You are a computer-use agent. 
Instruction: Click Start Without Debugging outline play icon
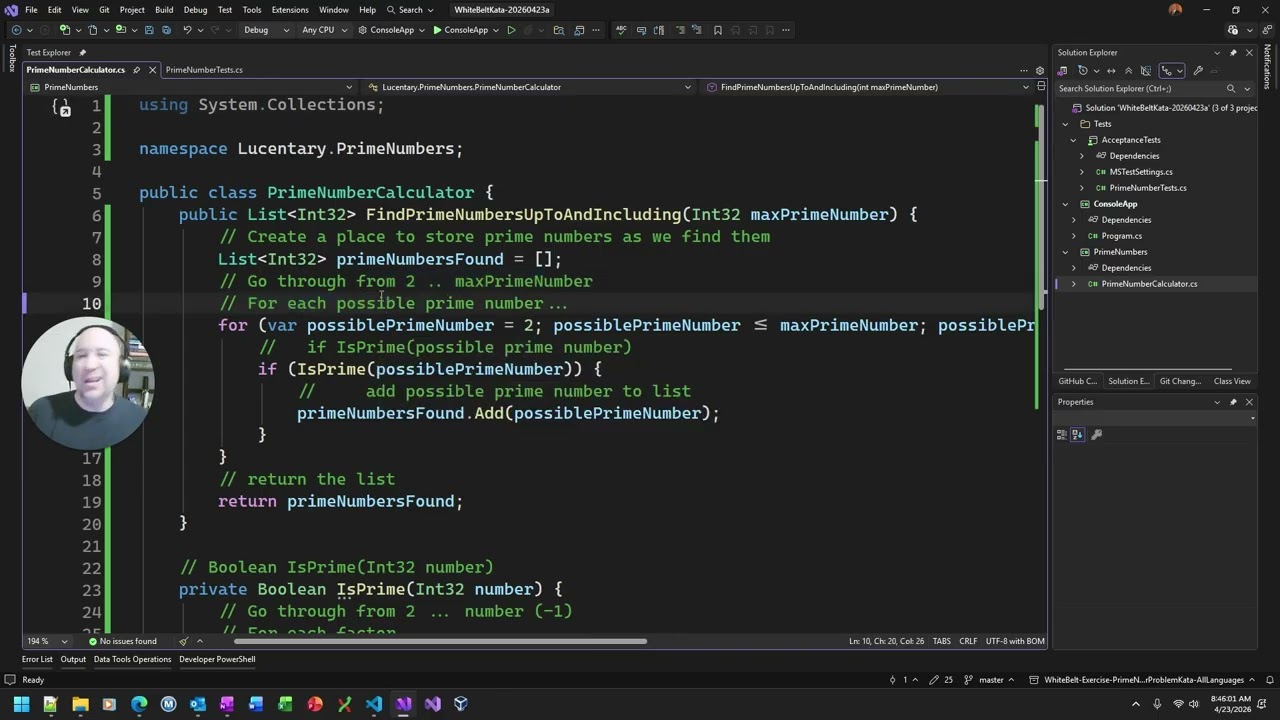click(511, 30)
